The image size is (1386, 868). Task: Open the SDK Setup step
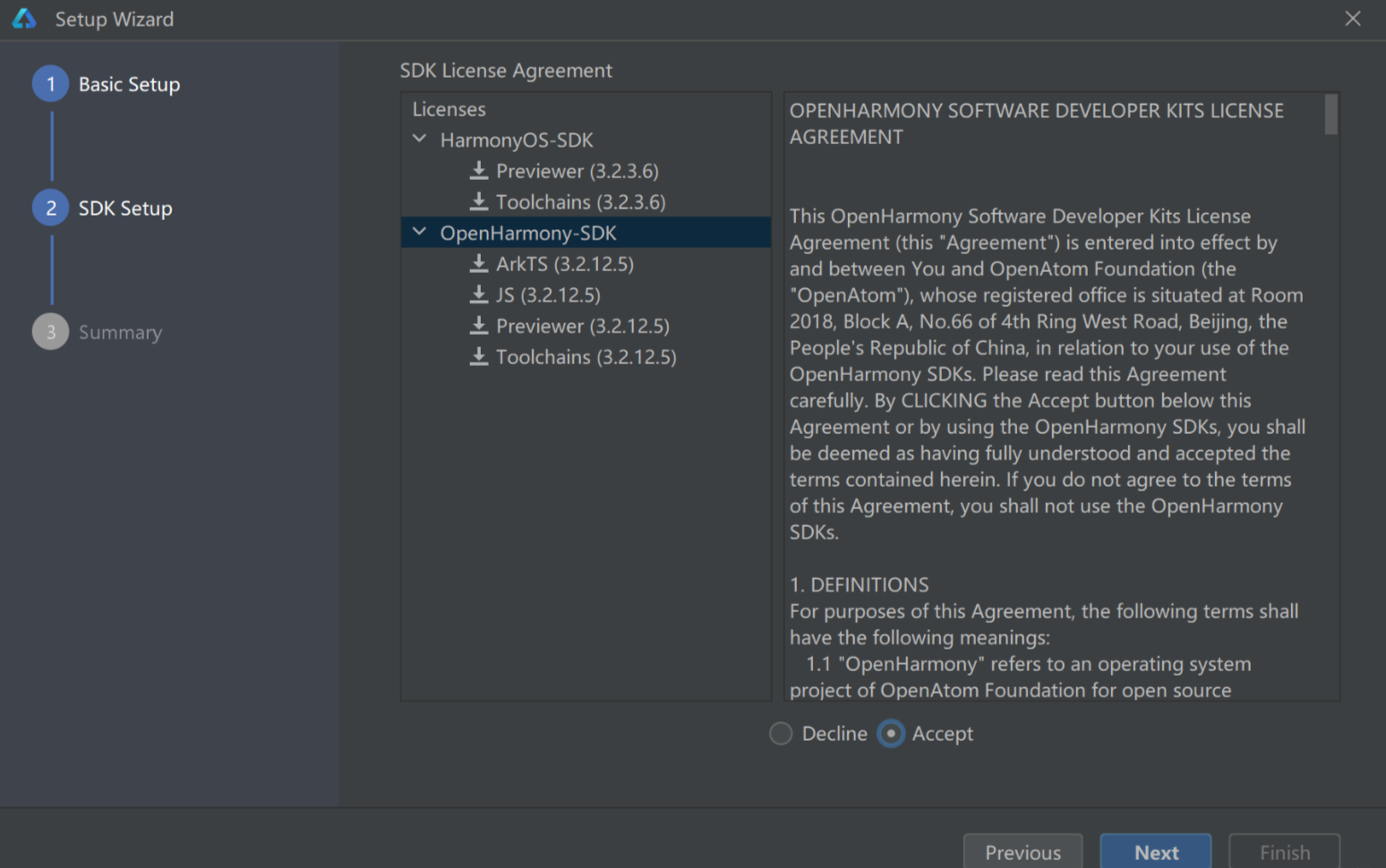(x=125, y=208)
